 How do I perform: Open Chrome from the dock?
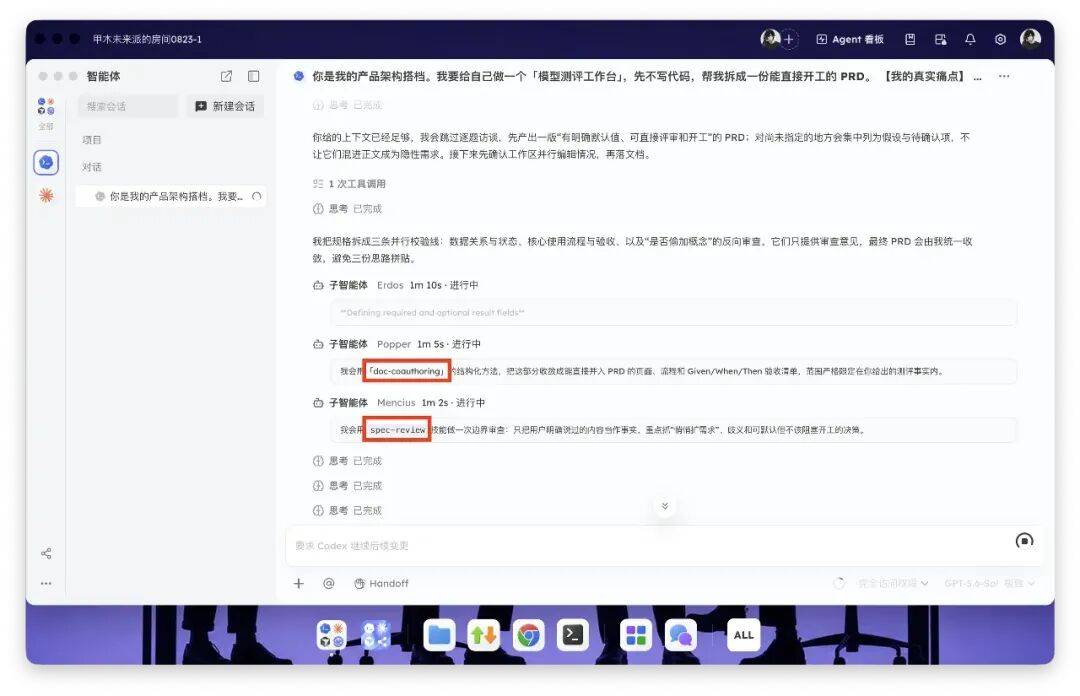pos(528,635)
